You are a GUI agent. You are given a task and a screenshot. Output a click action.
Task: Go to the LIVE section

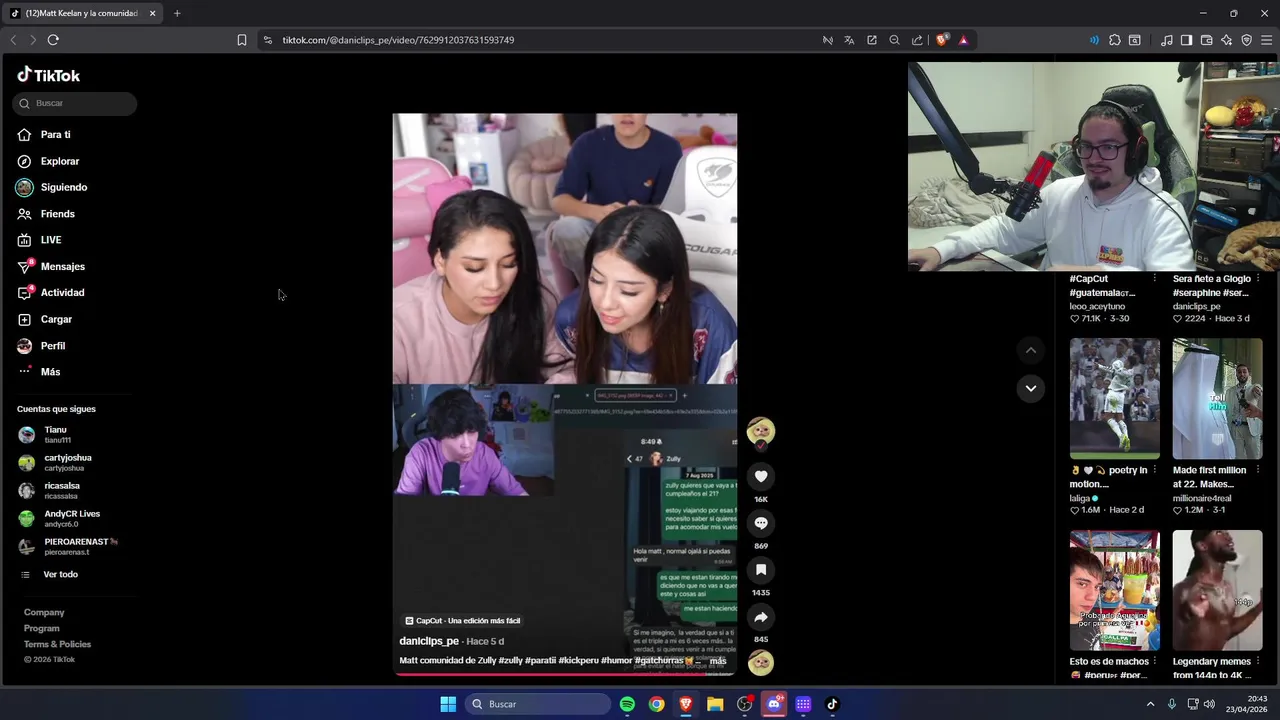pyautogui.click(x=40, y=240)
